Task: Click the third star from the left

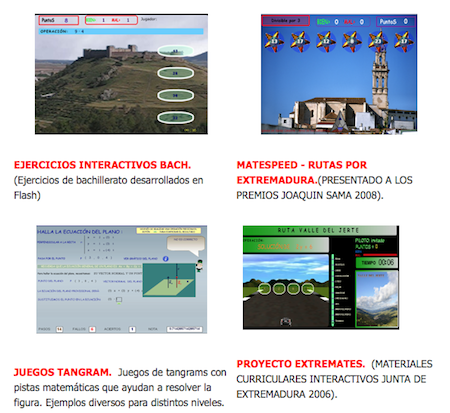Action: point(326,42)
